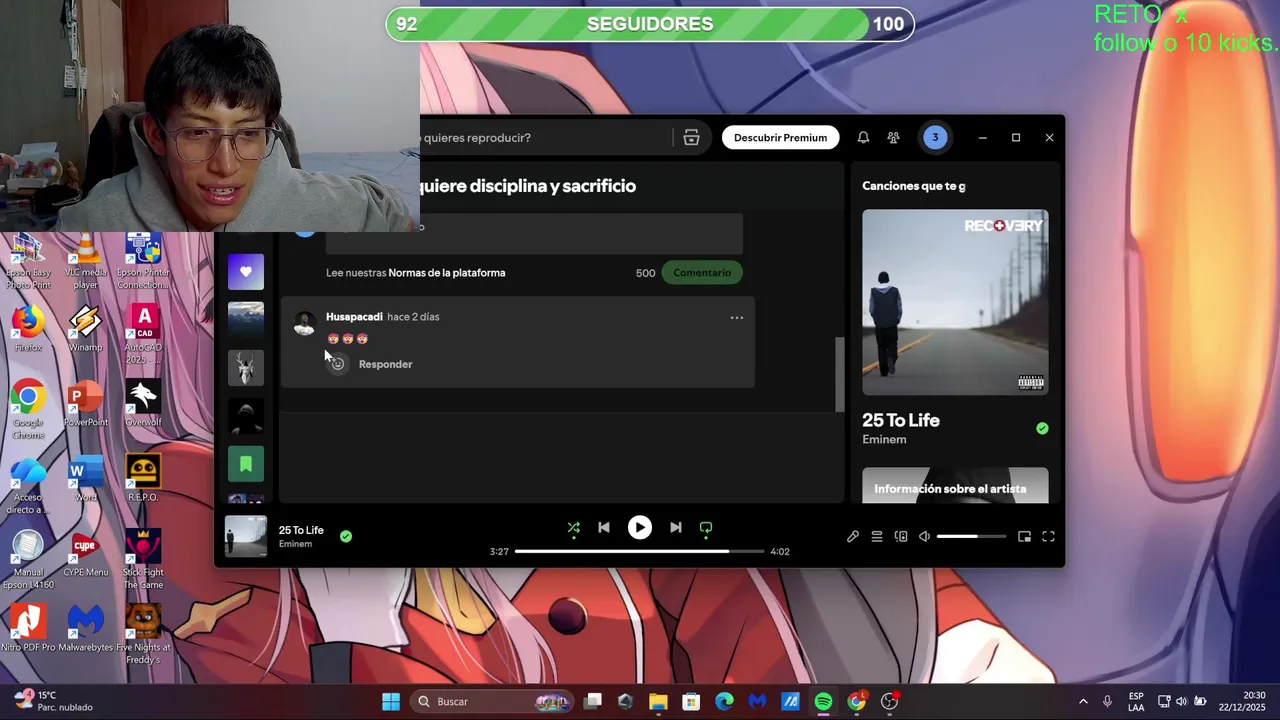Image resolution: width=1280 pixels, height=720 pixels.
Task: Click now playing thumbnail in player bar
Action: click(x=246, y=536)
